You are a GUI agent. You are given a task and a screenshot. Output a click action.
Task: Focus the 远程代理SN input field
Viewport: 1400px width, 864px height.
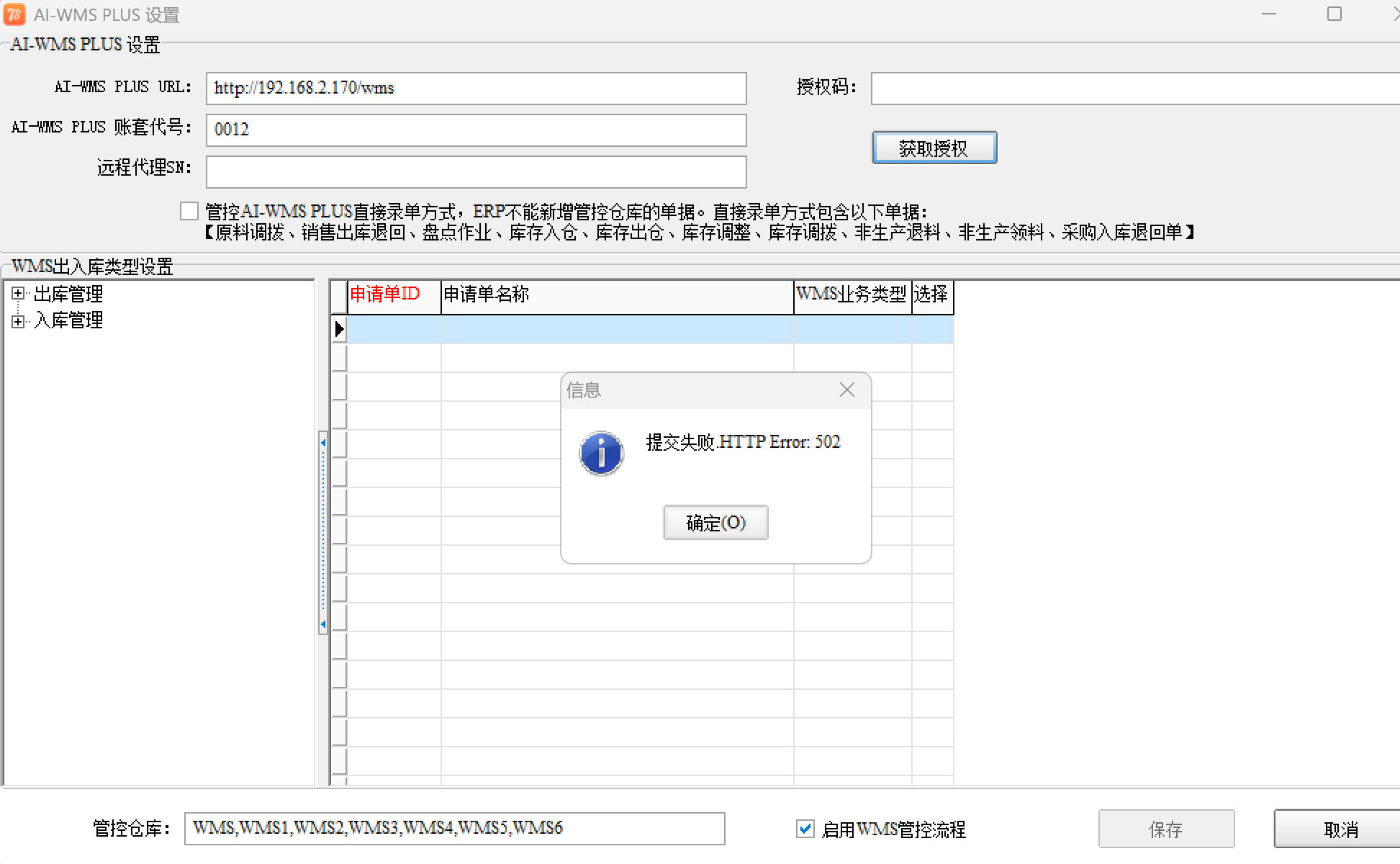(476, 171)
